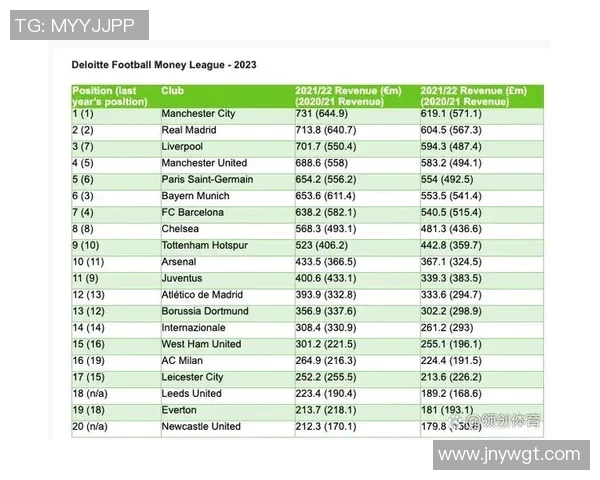Click the 'FC Barcelona' club name
The height and width of the screenshot is (480, 600).
[192, 212]
